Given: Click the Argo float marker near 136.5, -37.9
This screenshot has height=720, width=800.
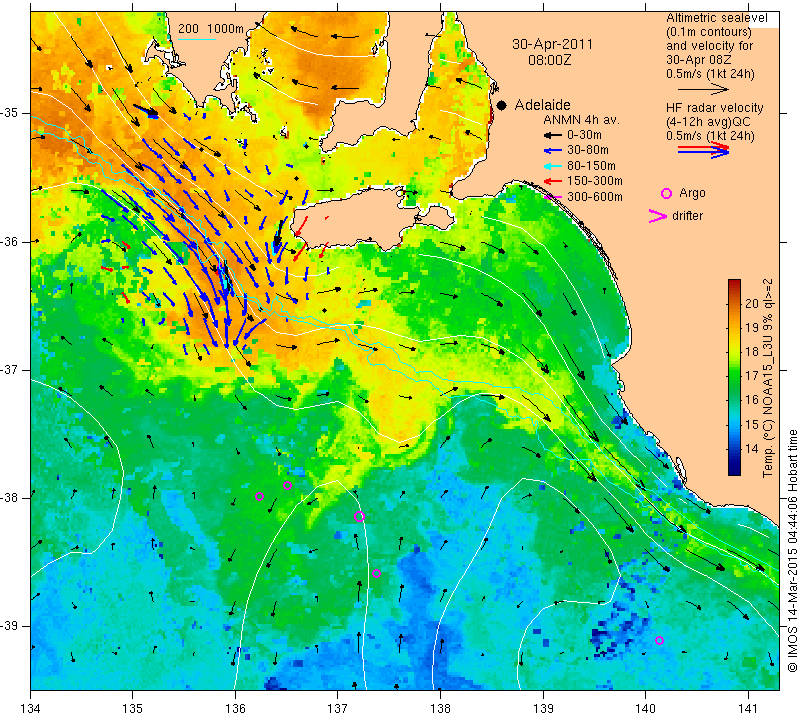Looking at the screenshot, I should click(x=287, y=485).
